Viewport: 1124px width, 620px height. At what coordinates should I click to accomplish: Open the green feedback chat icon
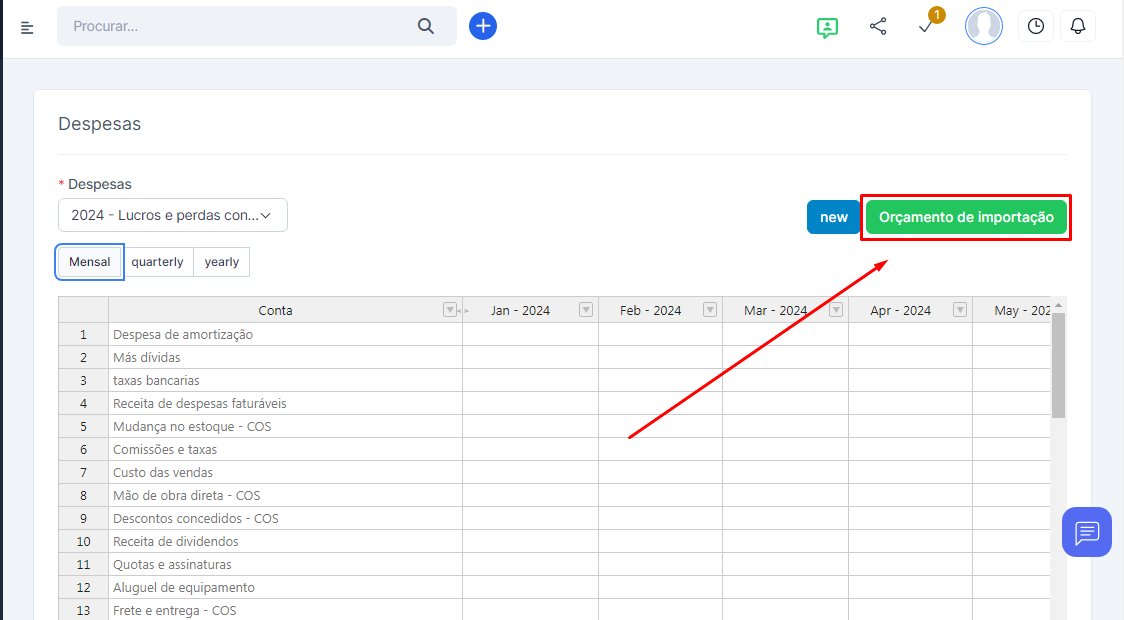pyautogui.click(x=827, y=27)
